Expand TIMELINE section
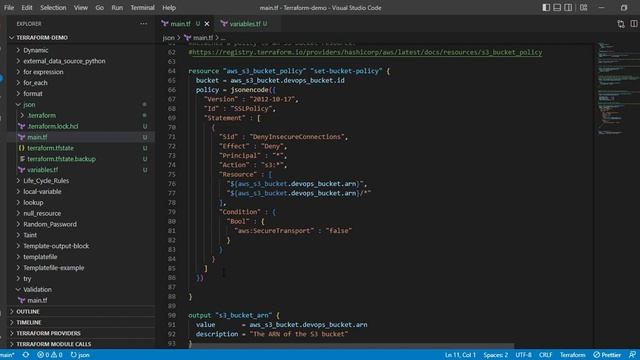The width and height of the screenshot is (640, 360). [x=82, y=322]
